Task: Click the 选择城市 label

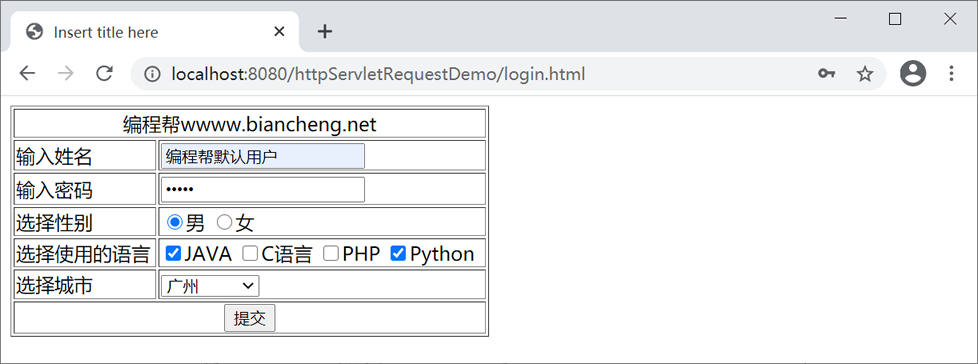Action: [54, 286]
